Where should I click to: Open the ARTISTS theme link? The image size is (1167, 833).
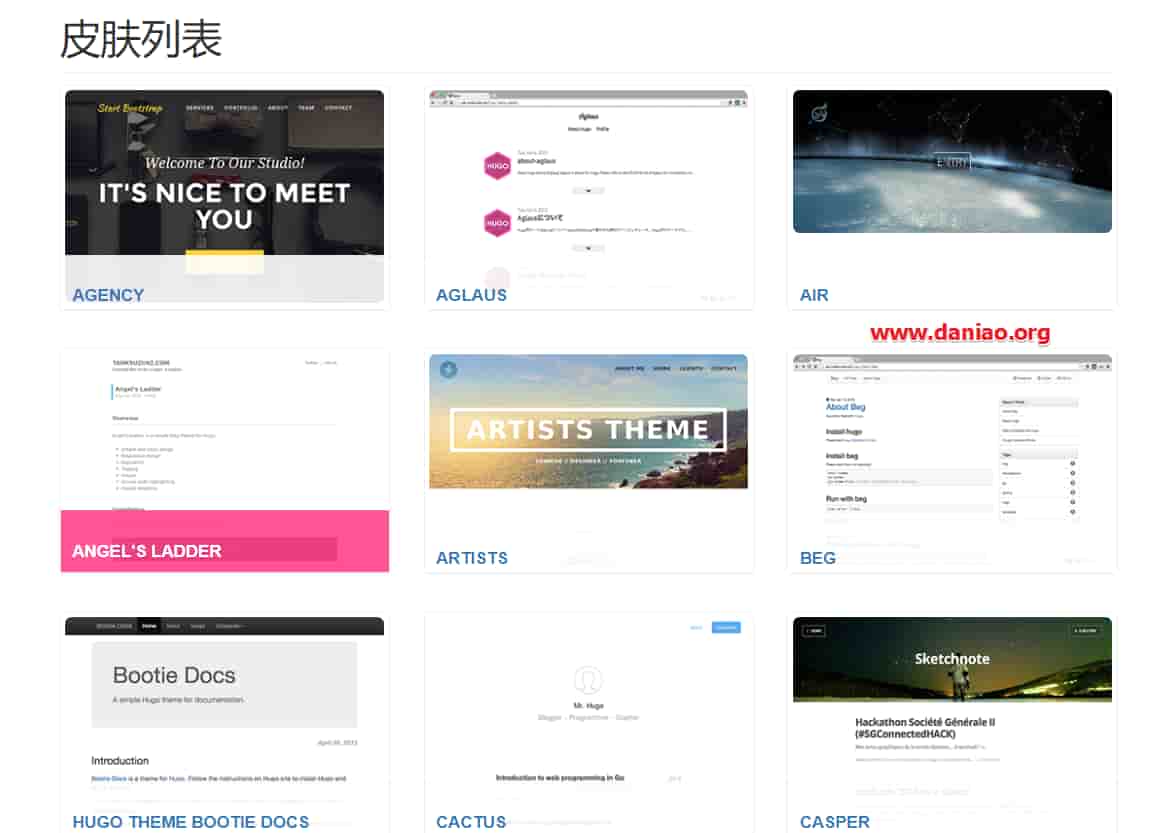[x=472, y=558]
